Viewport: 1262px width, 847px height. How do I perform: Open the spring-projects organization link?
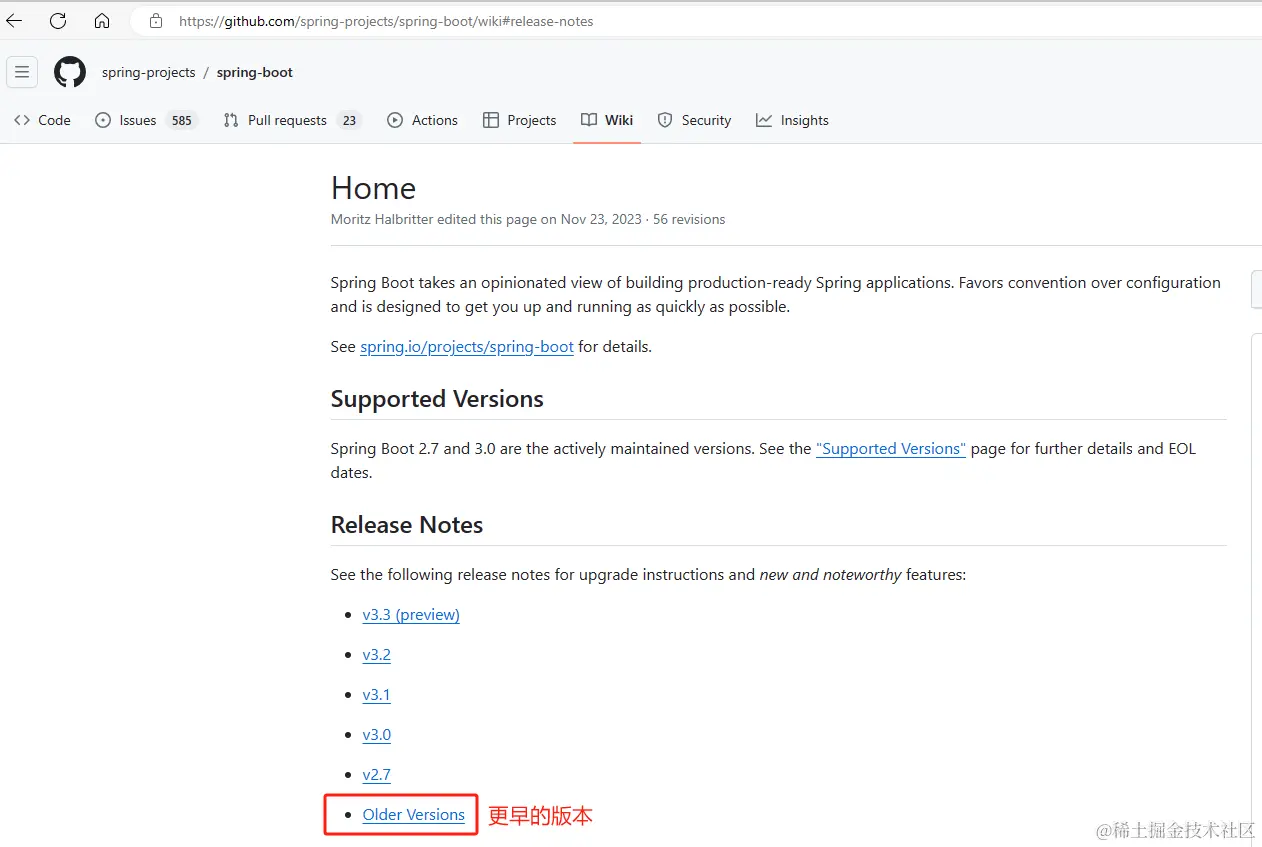click(x=149, y=72)
